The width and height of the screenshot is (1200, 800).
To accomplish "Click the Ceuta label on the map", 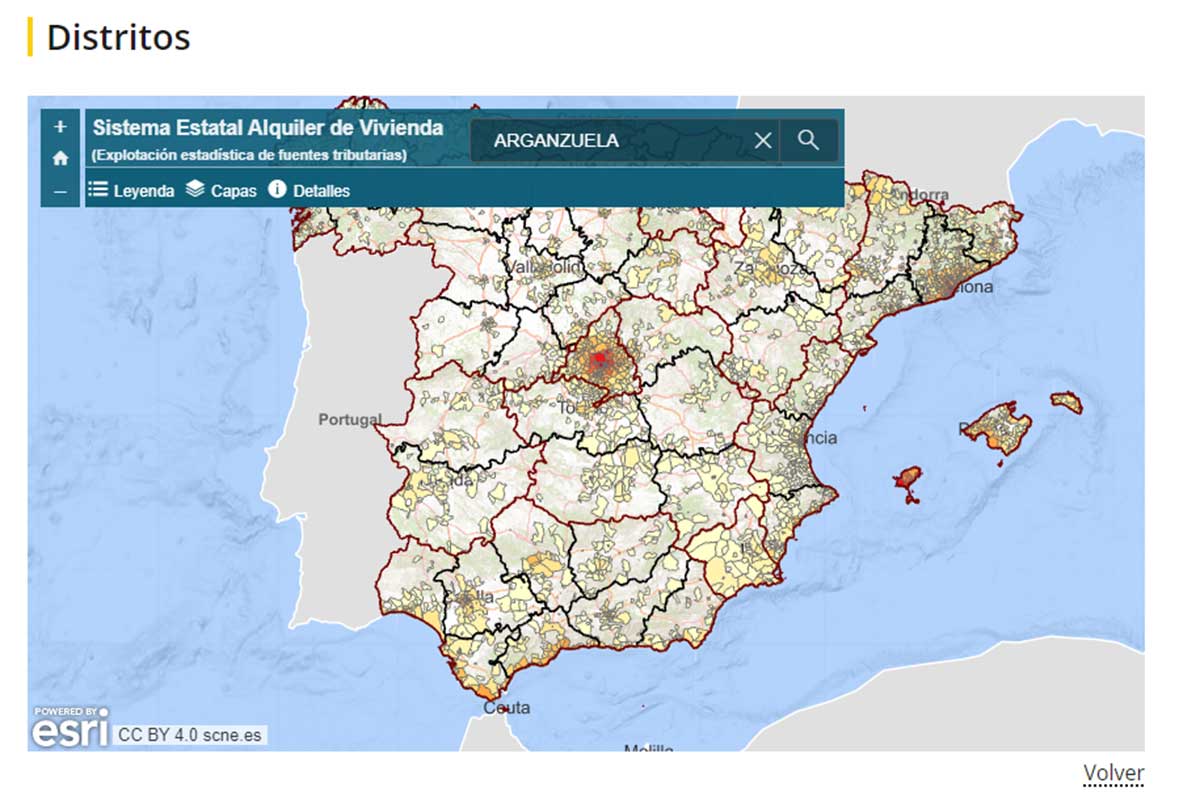I will 506,708.
